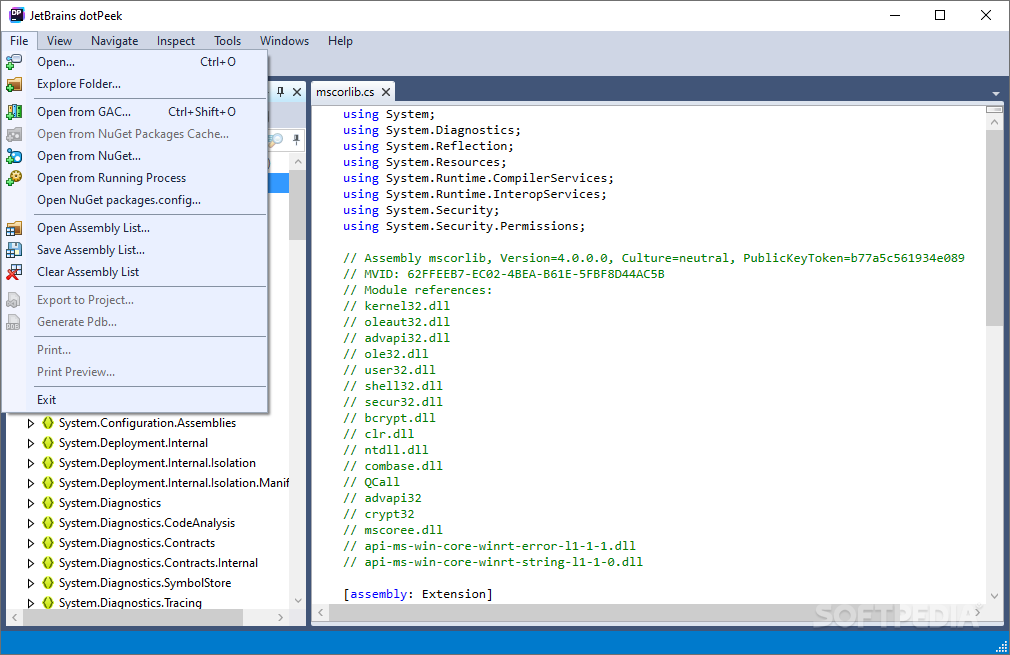Open the document tabs dropdown arrow

(996, 94)
